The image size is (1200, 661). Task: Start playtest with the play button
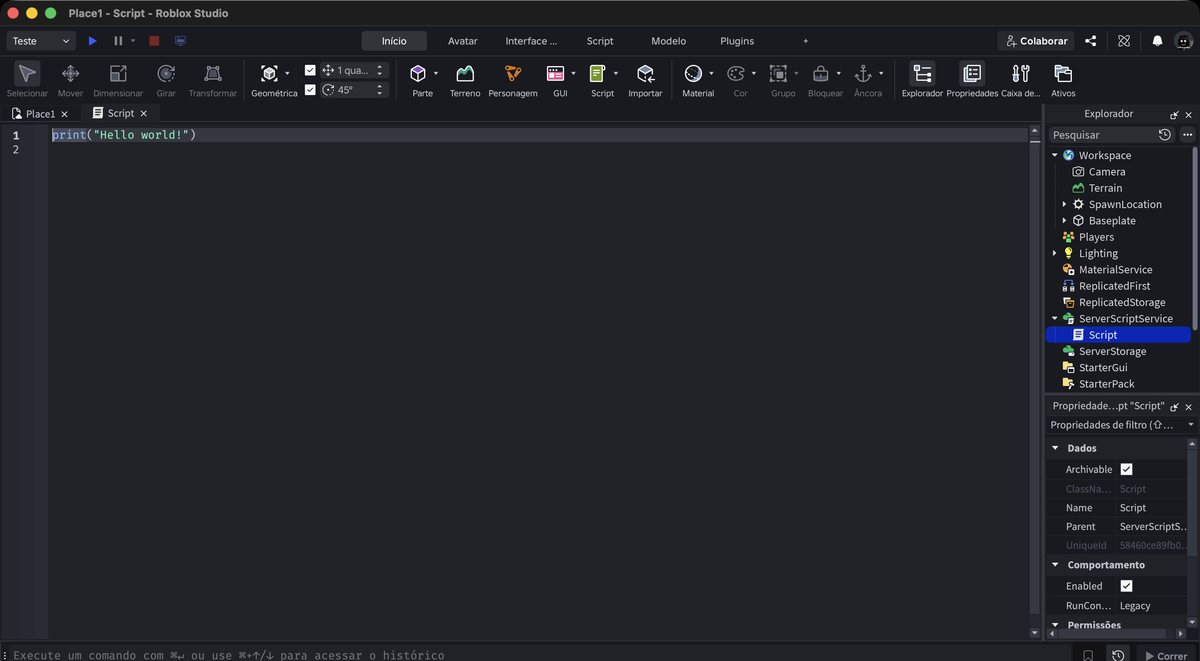click(93, 41)
